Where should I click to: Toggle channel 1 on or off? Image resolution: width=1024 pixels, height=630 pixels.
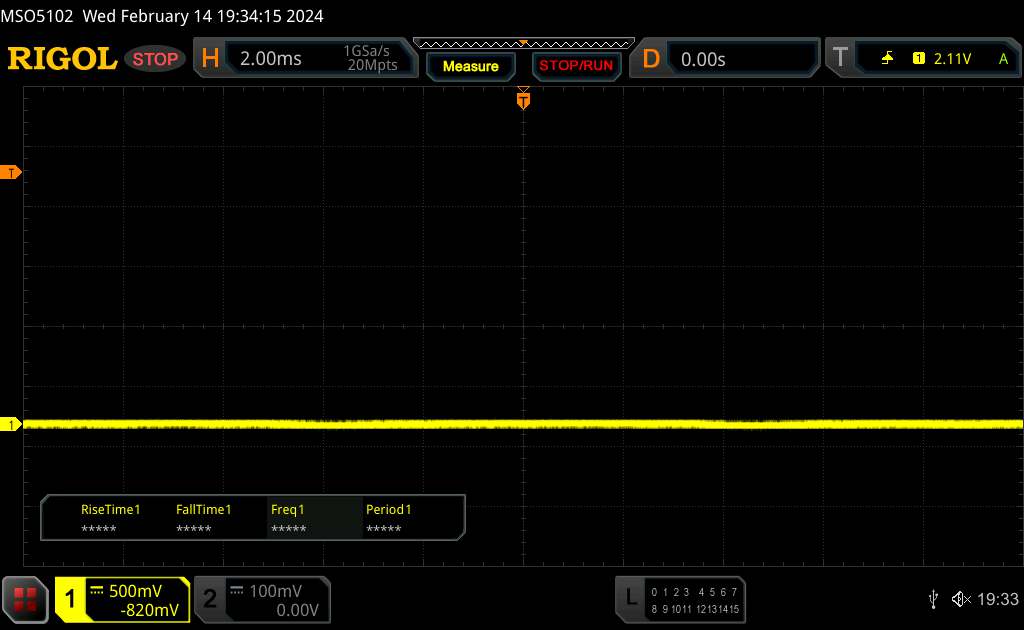click(x=69, y=599)
